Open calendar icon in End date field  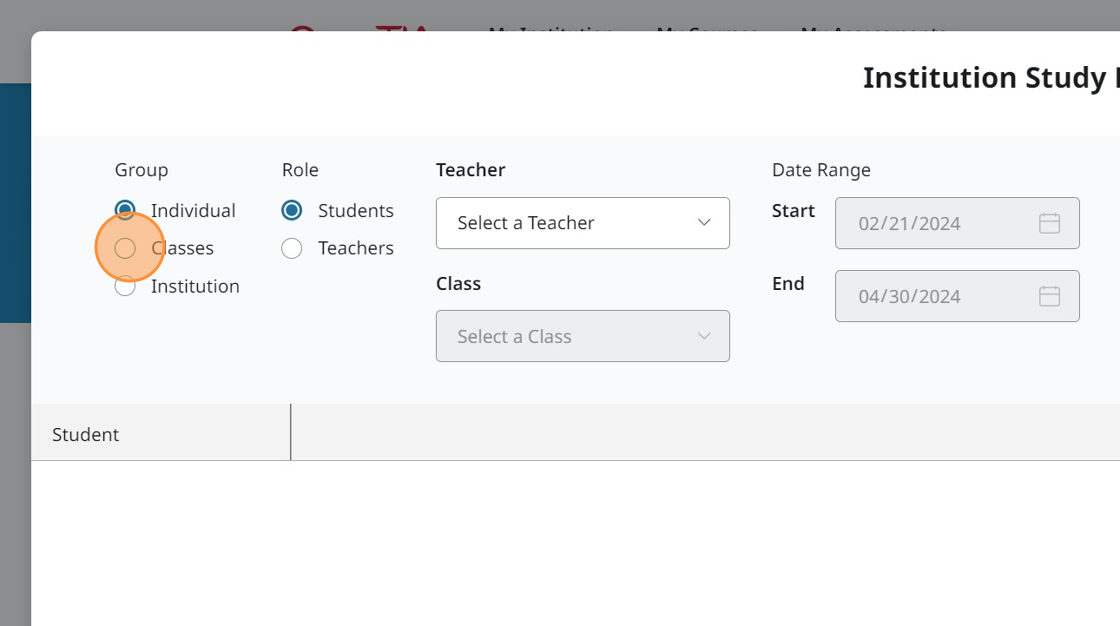(1049, 296)
